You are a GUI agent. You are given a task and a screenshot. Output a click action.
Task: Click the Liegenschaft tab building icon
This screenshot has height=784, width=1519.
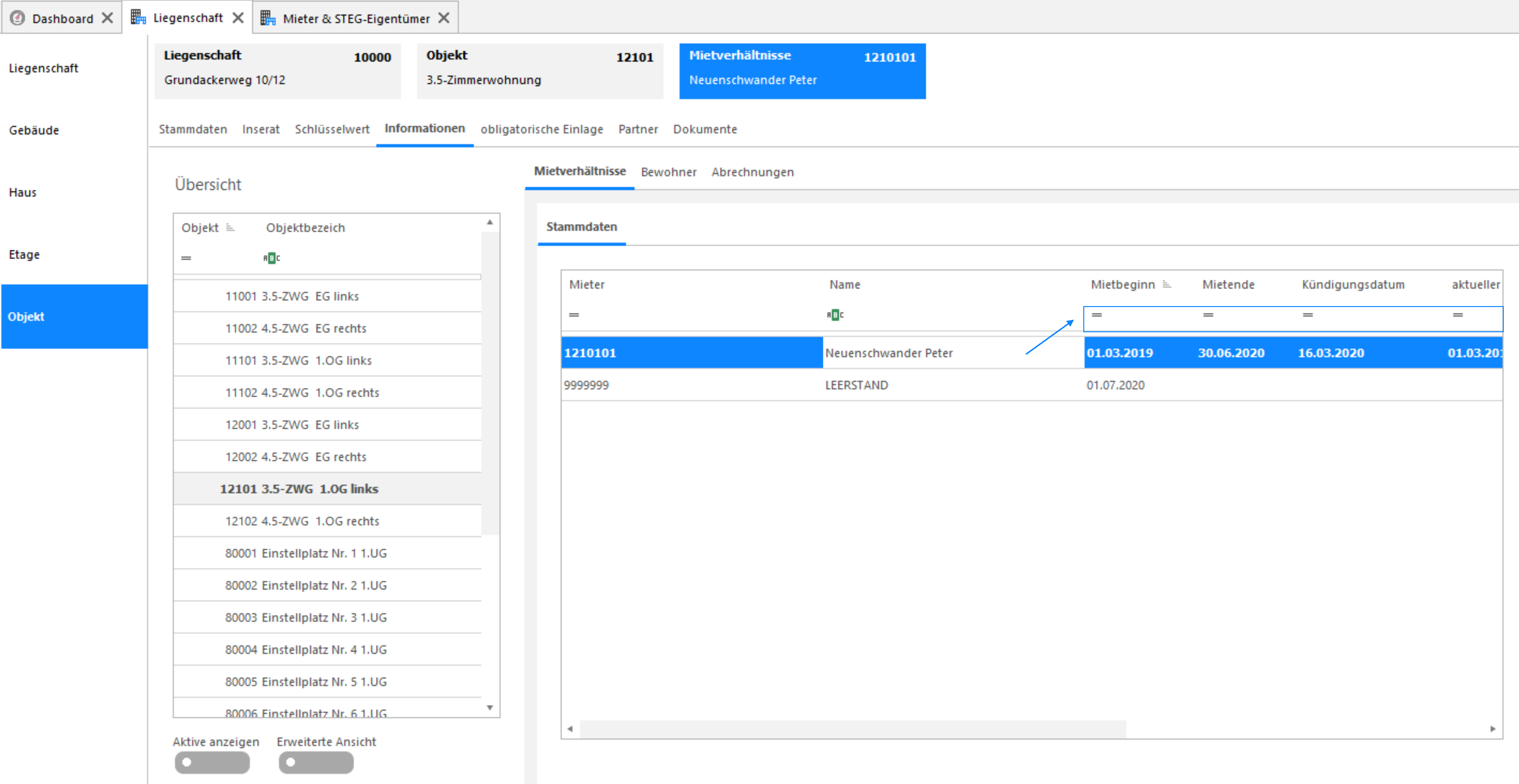point(138,18)
